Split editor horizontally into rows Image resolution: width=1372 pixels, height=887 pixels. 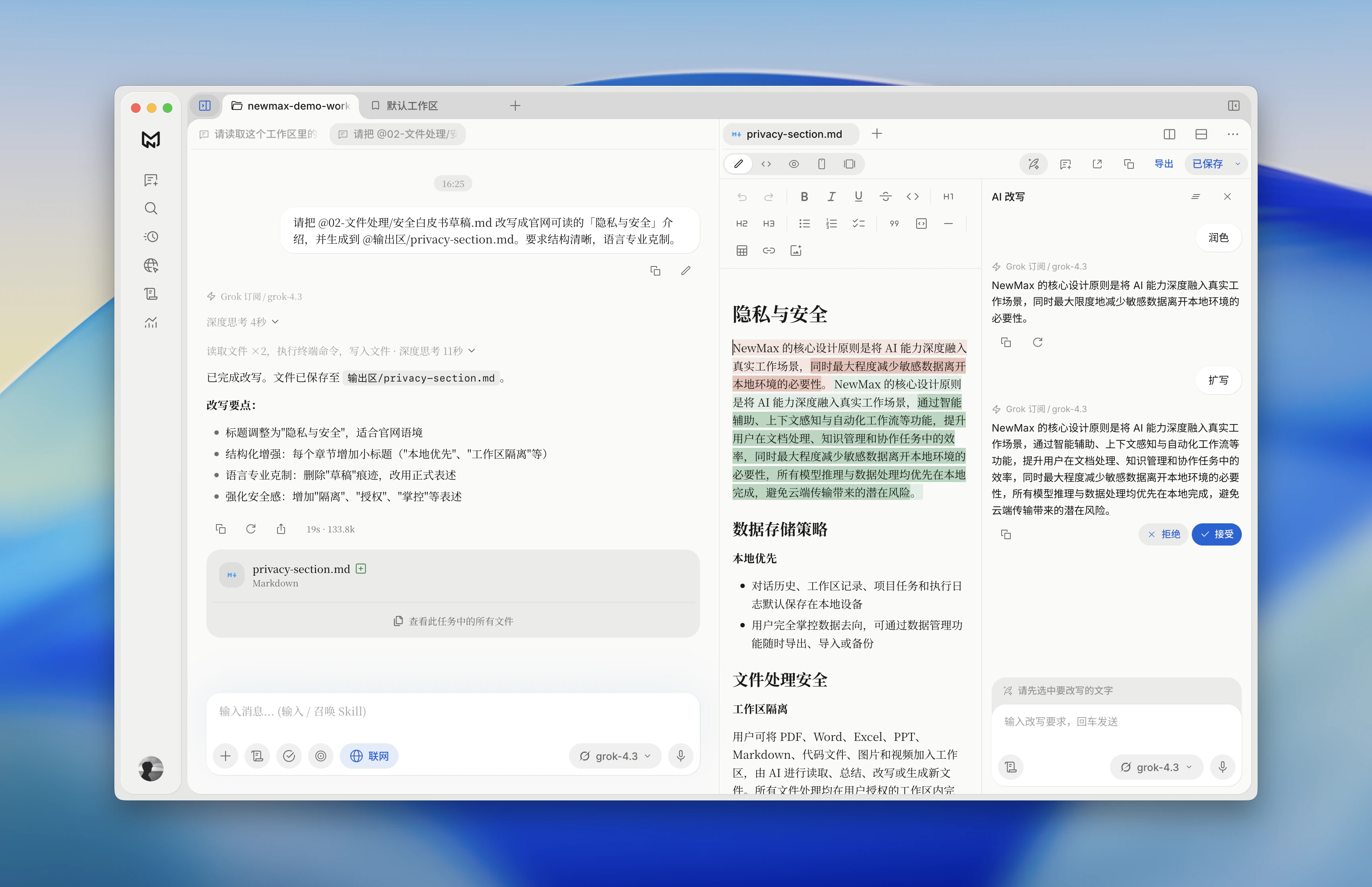pyautogui.click(x=1201, y=134)
